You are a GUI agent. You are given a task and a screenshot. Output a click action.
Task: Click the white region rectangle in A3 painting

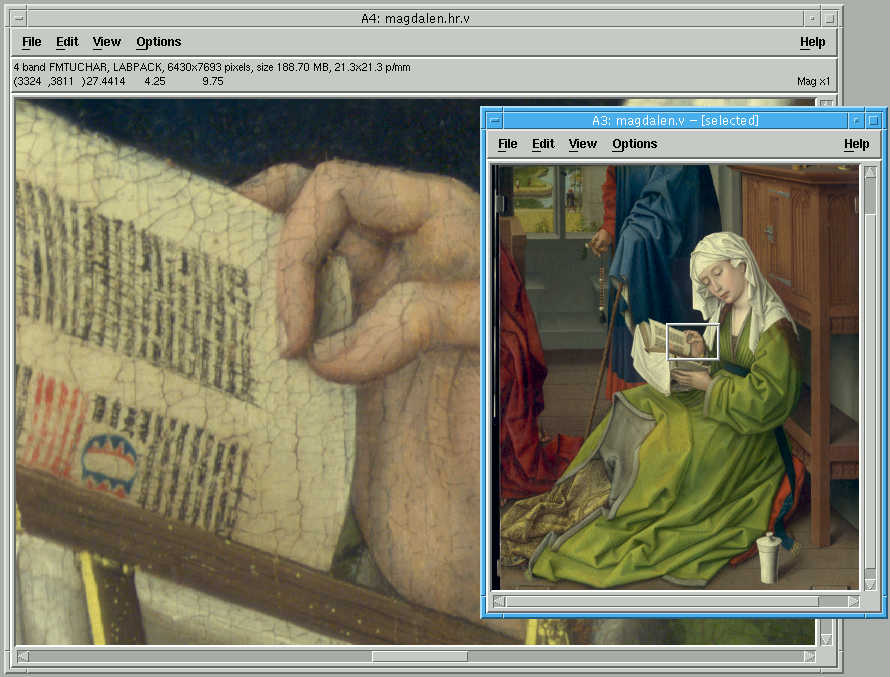pos(692,342)
